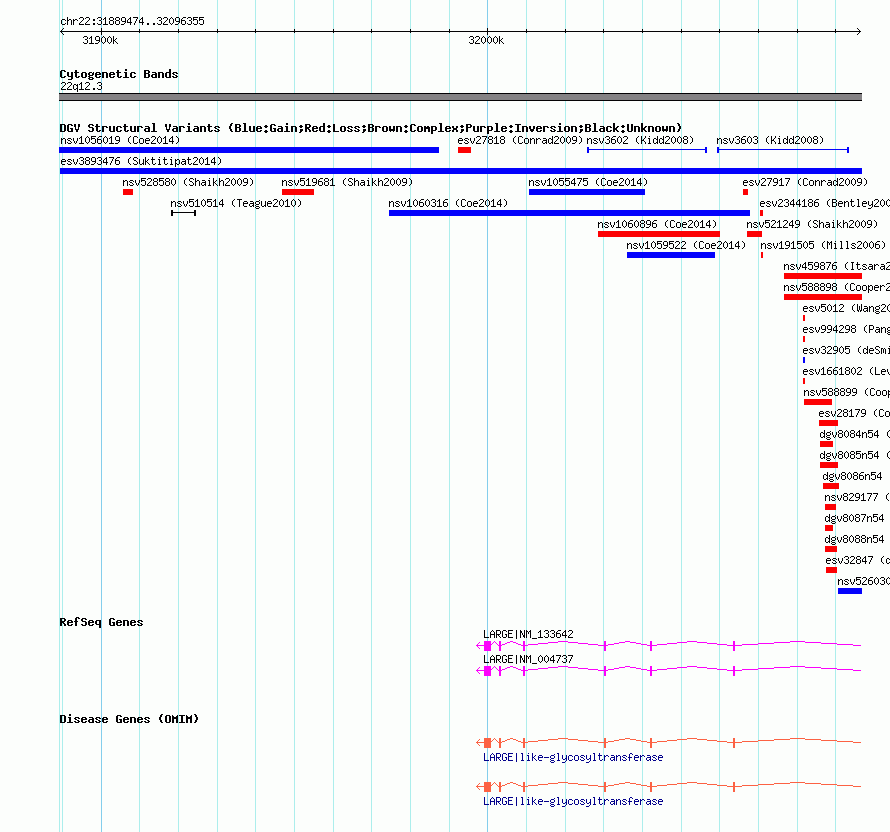Viewport: 890px width, 832px height.
Task: Open the dgv8084n54 variant label
Action: [x=854, y=434]
